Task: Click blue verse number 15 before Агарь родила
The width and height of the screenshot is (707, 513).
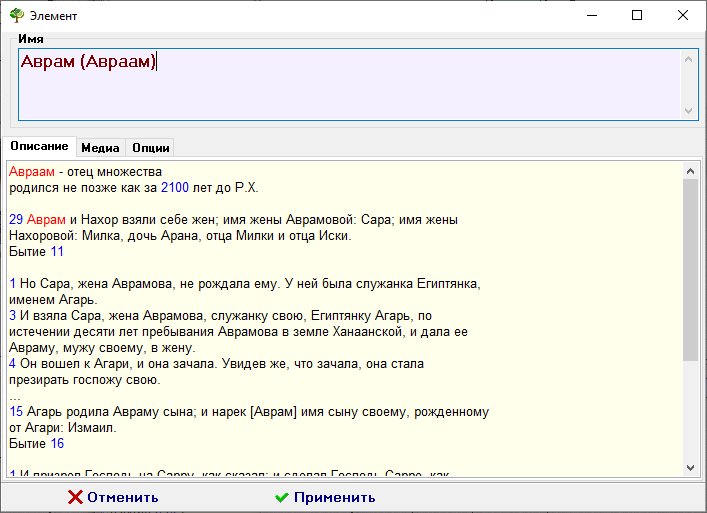Action: coord(15,411)
